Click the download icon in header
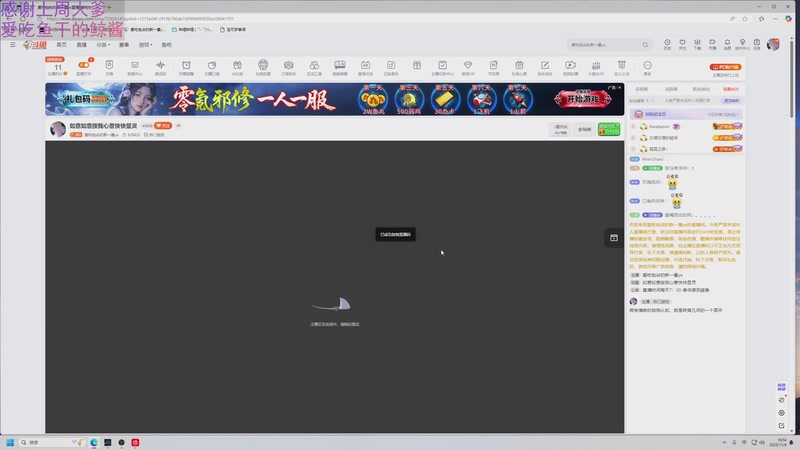800x450 pixels. (x=697, y=42)
